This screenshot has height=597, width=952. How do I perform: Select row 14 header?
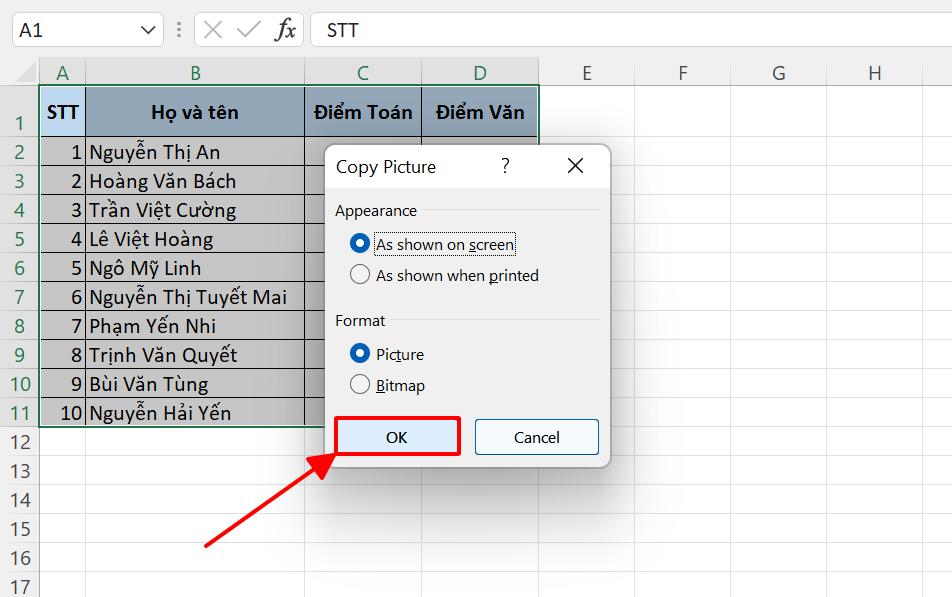click(19, 500)
